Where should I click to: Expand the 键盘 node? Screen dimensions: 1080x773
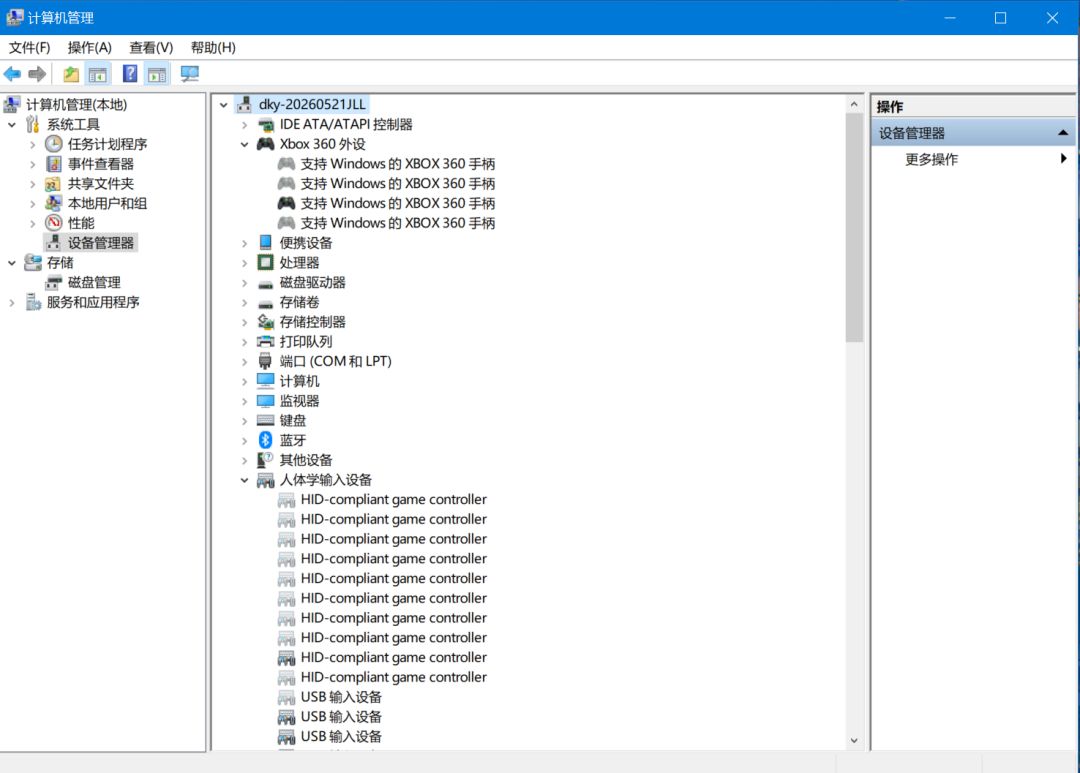[245, 420]
